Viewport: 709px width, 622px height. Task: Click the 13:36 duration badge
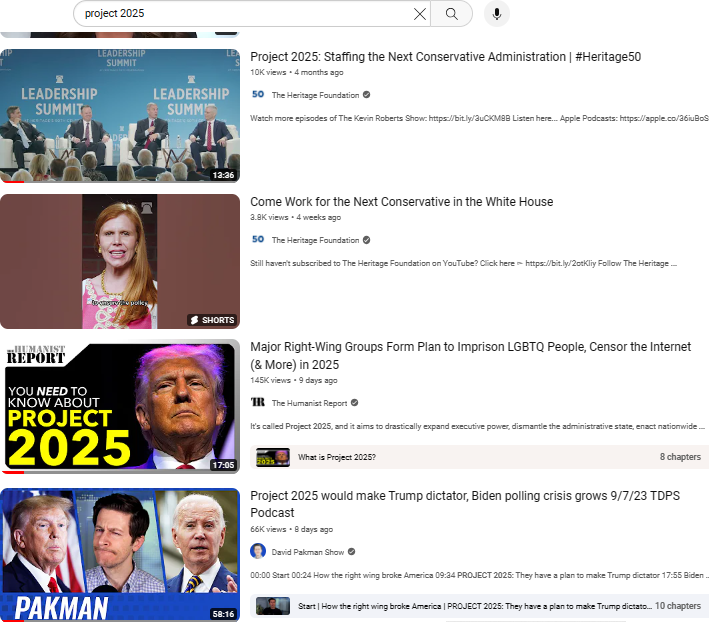[x=223, y=175]
